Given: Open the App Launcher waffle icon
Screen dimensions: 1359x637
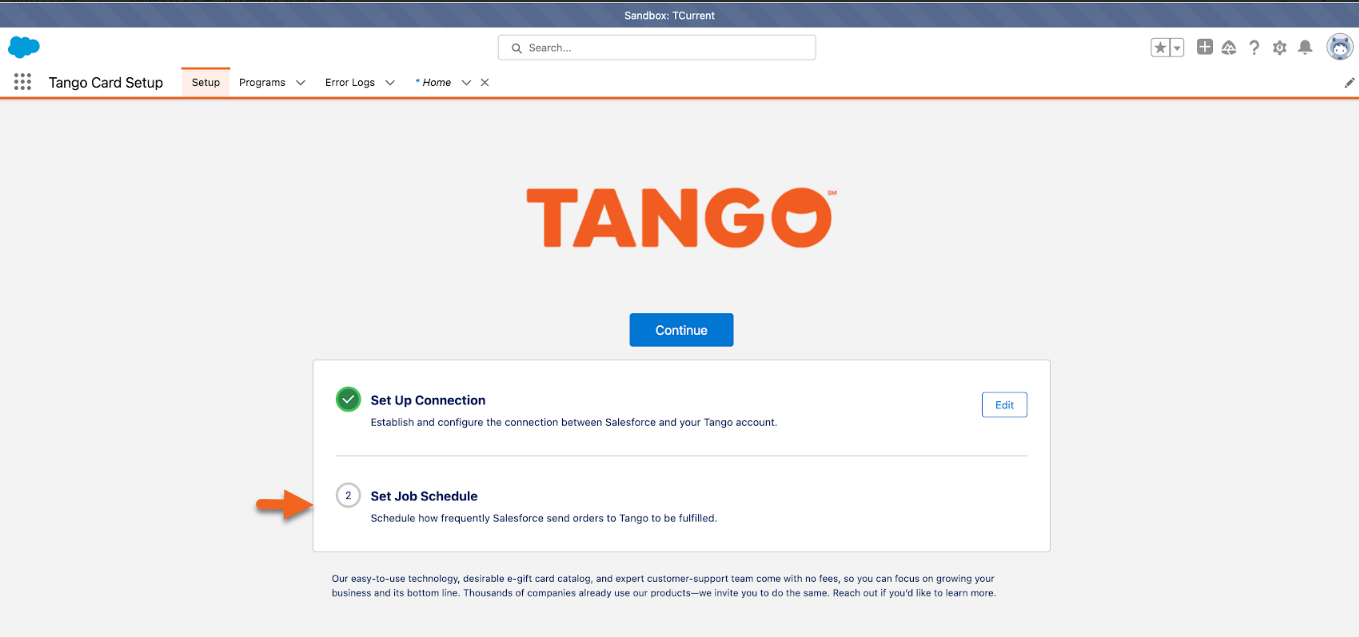Looking at the screenshot, I should [x=22, y=82].
